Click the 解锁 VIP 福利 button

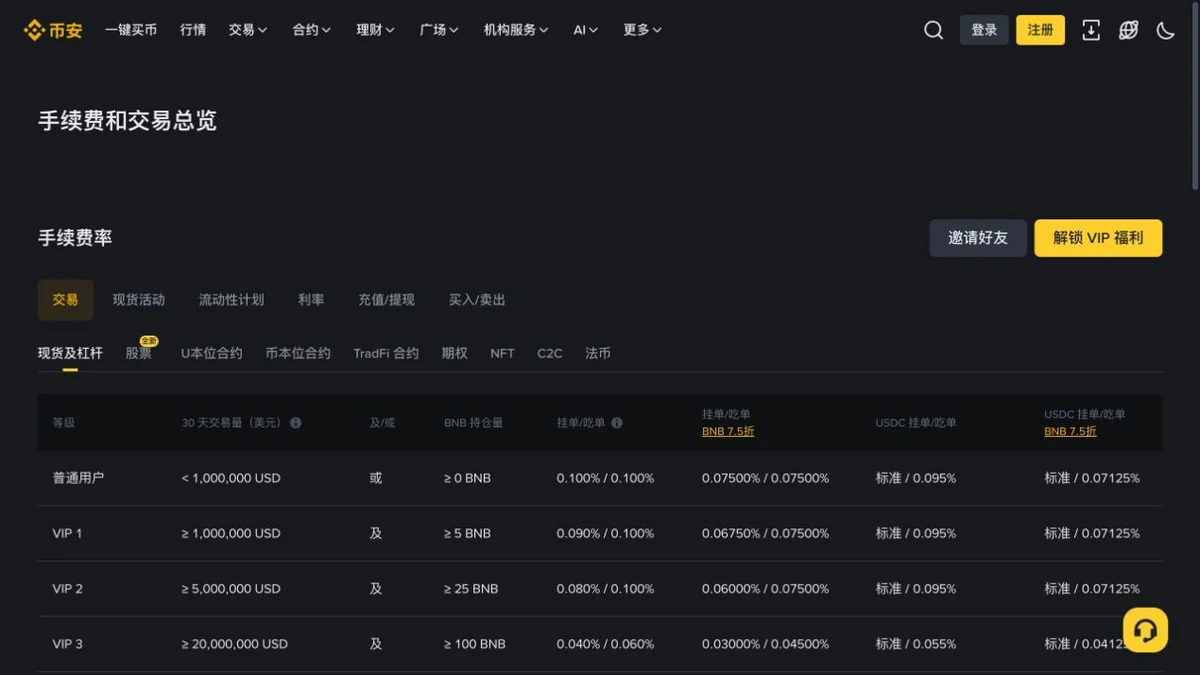tap(1098, 238)
